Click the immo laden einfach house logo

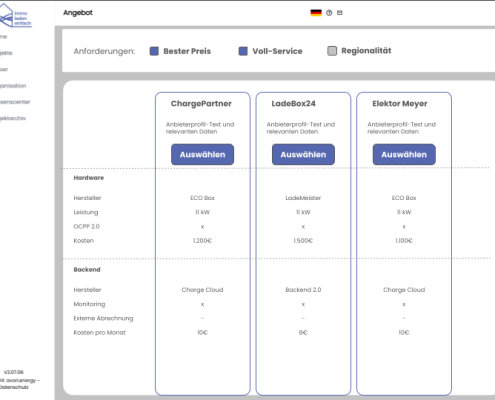(x=15, y=16)
